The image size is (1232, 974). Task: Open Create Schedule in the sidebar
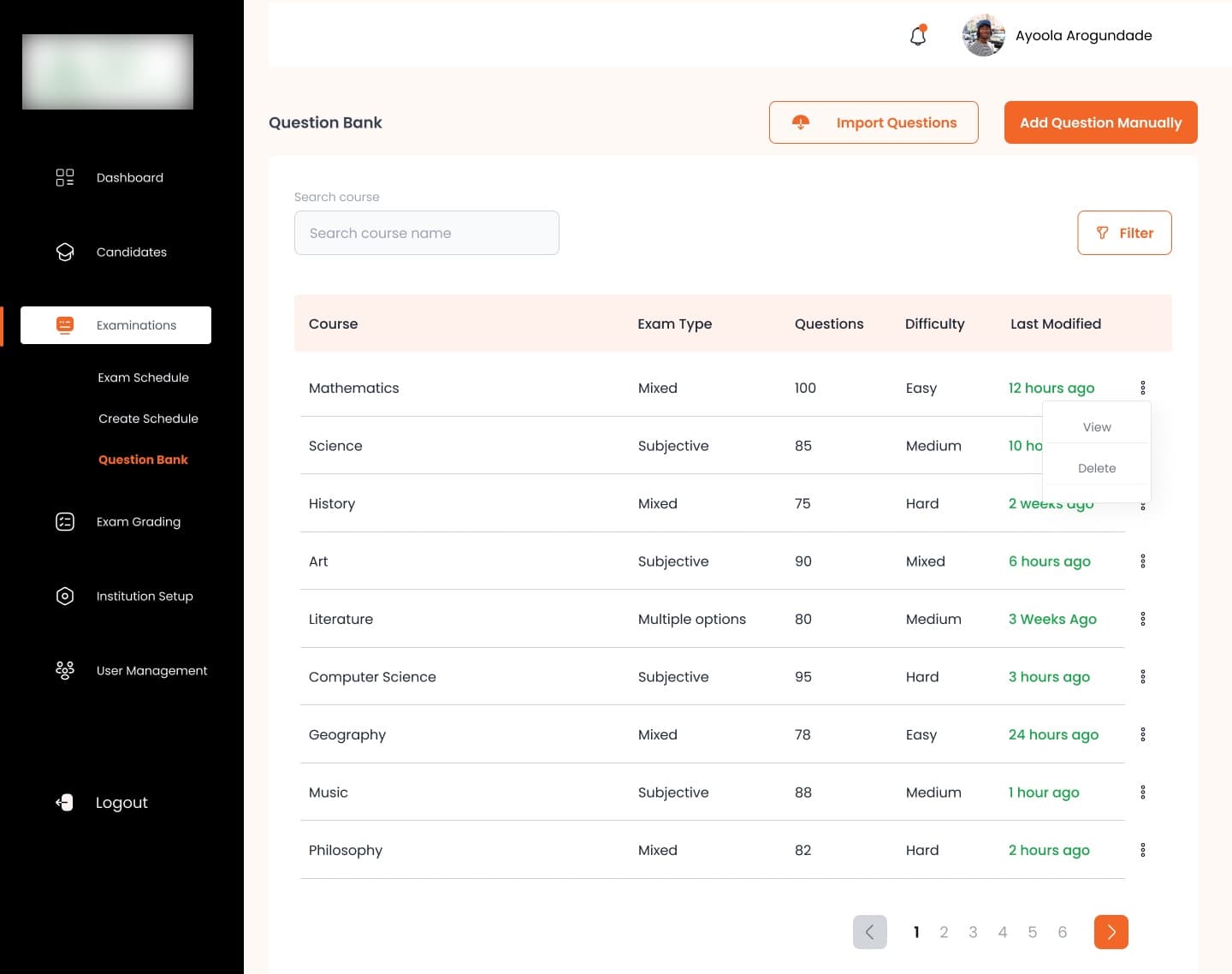148,419
